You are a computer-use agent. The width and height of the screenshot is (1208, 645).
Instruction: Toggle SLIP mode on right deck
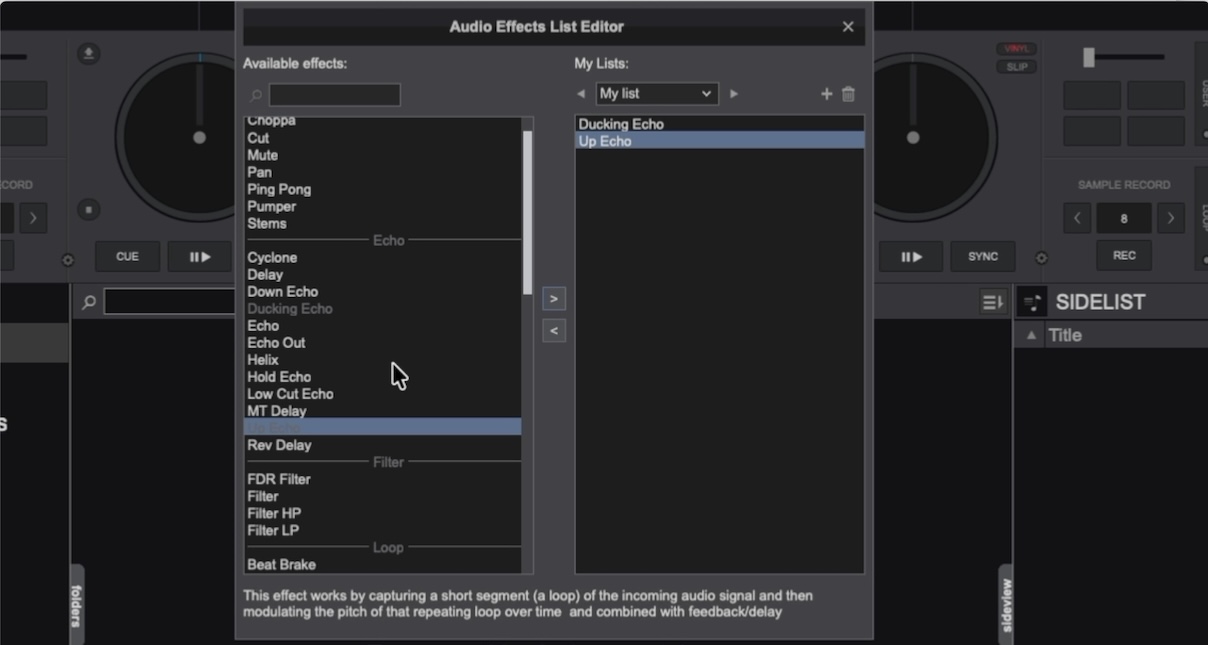(1016, 67)
